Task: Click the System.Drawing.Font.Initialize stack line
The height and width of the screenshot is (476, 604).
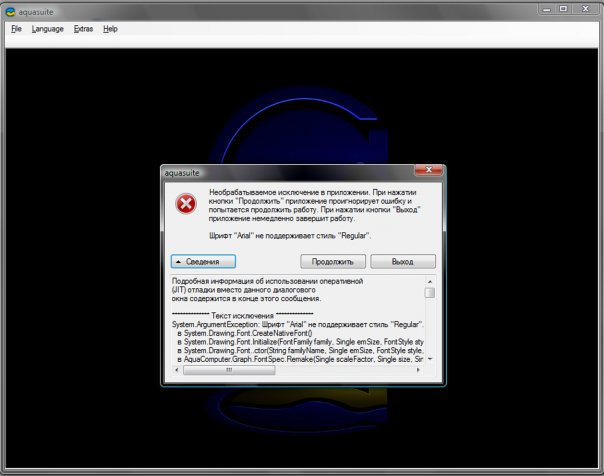Action: [300, 342]
